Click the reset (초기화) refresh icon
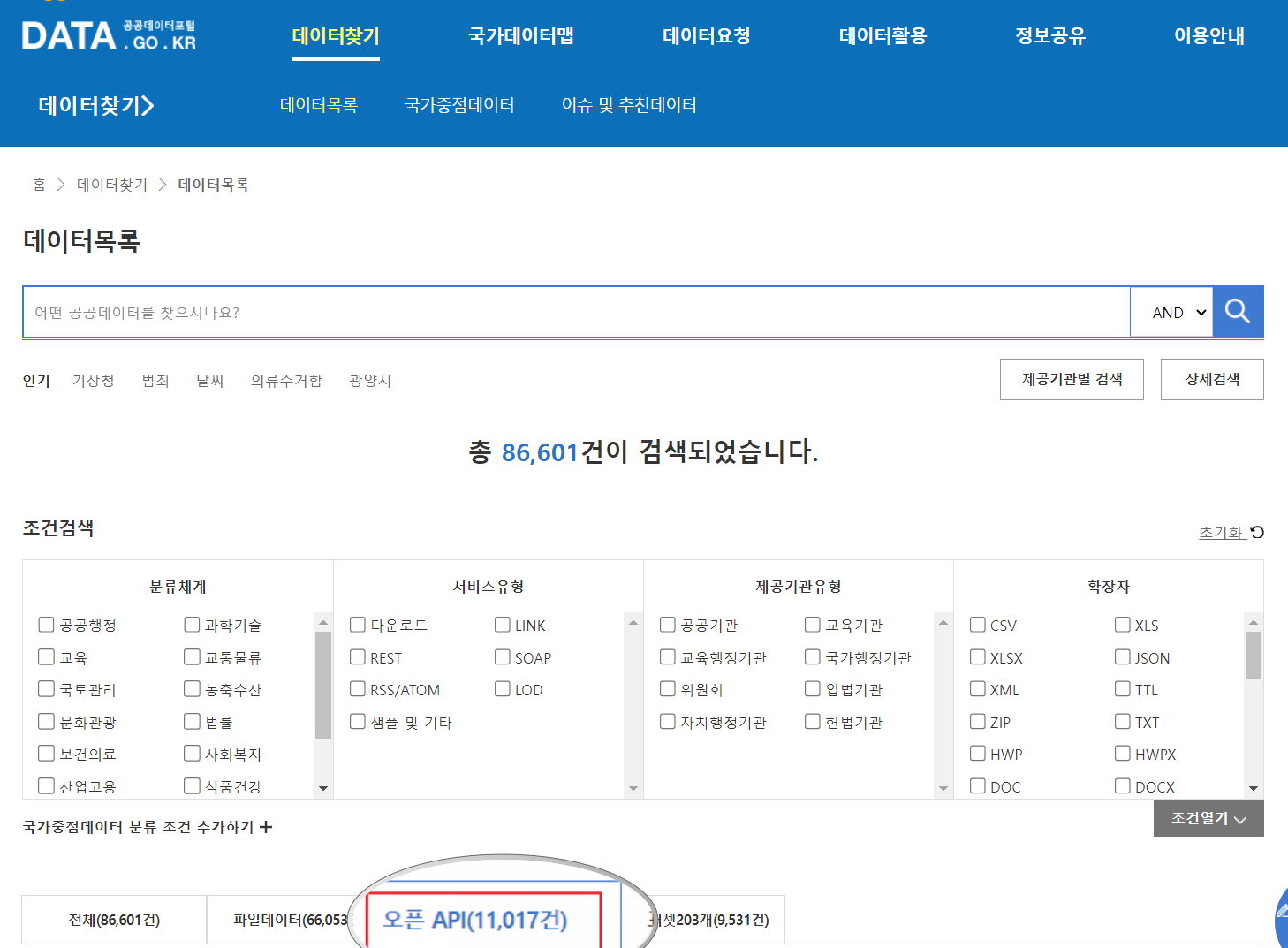 pos(1257,532)
